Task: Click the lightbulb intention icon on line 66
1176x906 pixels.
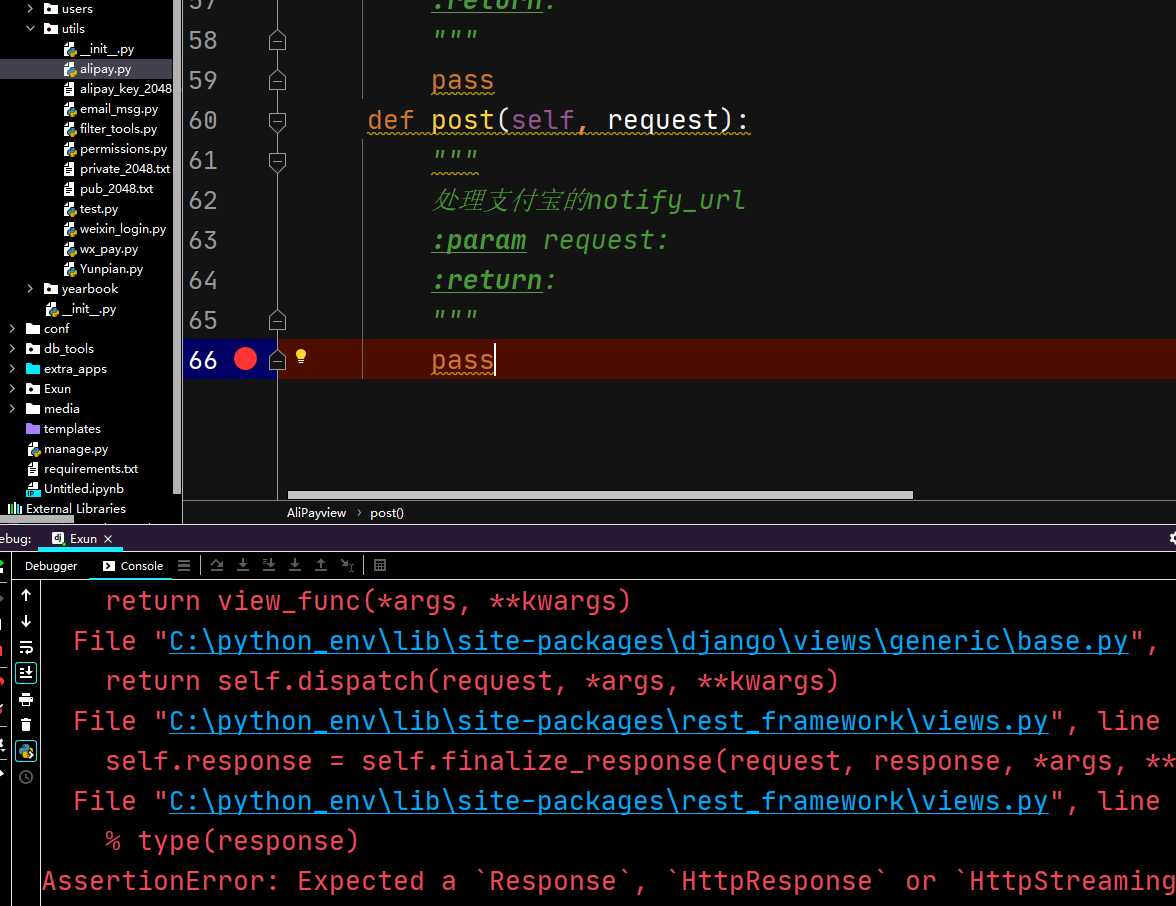Action: pyautogui.click(x=300, y=356)
